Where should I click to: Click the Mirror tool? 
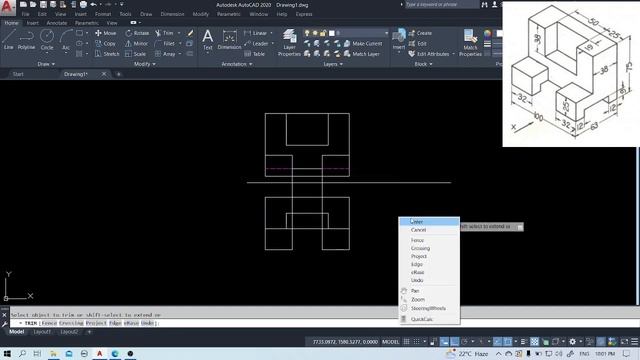[136, 43]
